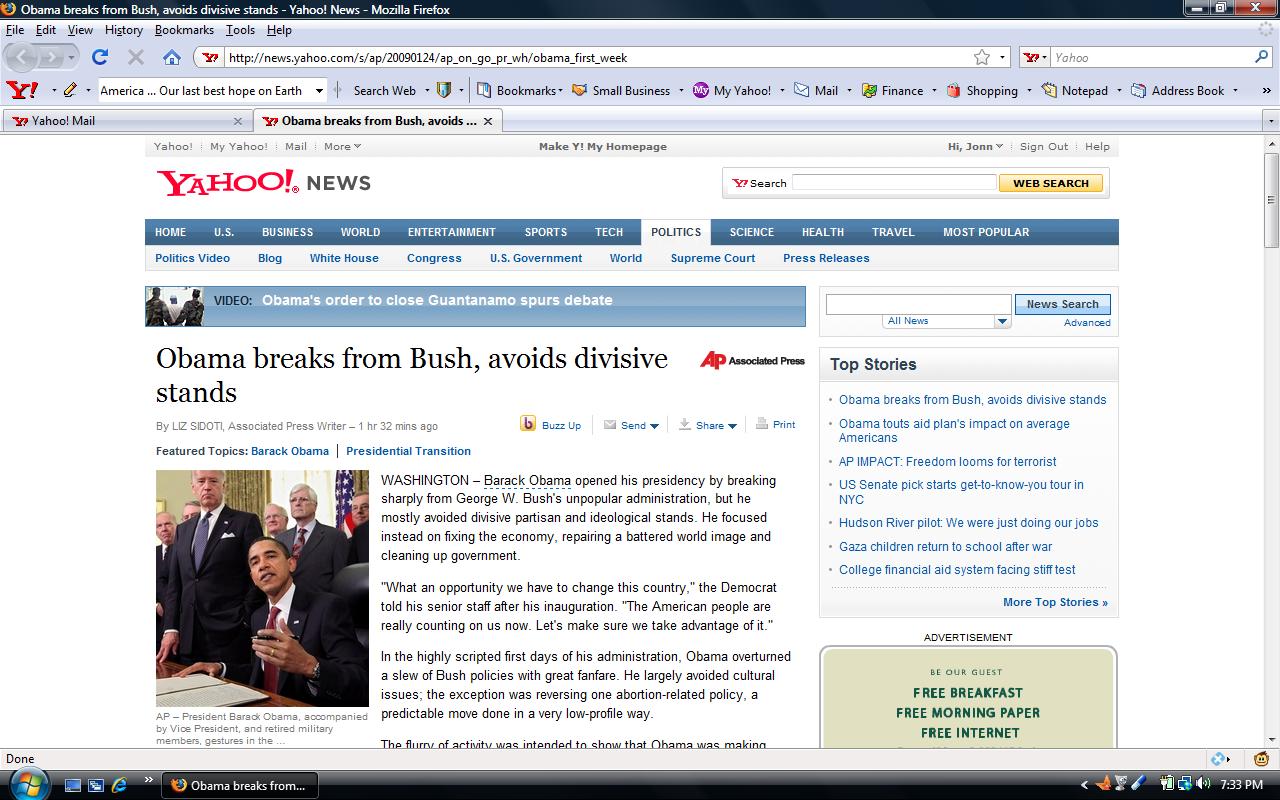Viewport: 1280px width, 800px height.
Task: Bookmark this page with star icon
Action: [x=982, y=57]
